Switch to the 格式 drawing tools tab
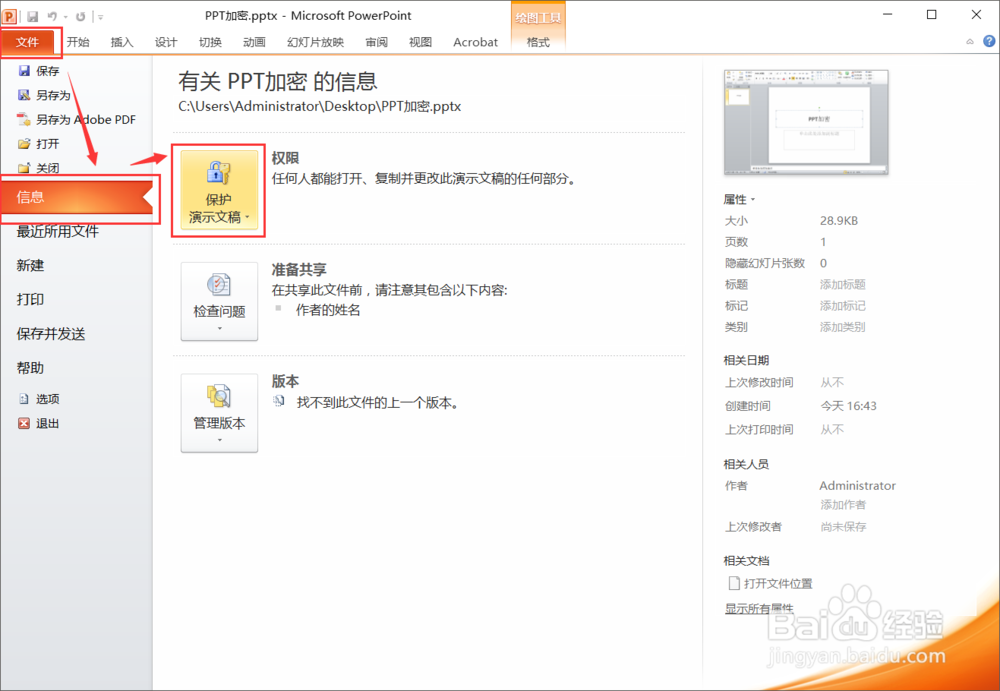 pyautogui.click(x=538, y=42)
